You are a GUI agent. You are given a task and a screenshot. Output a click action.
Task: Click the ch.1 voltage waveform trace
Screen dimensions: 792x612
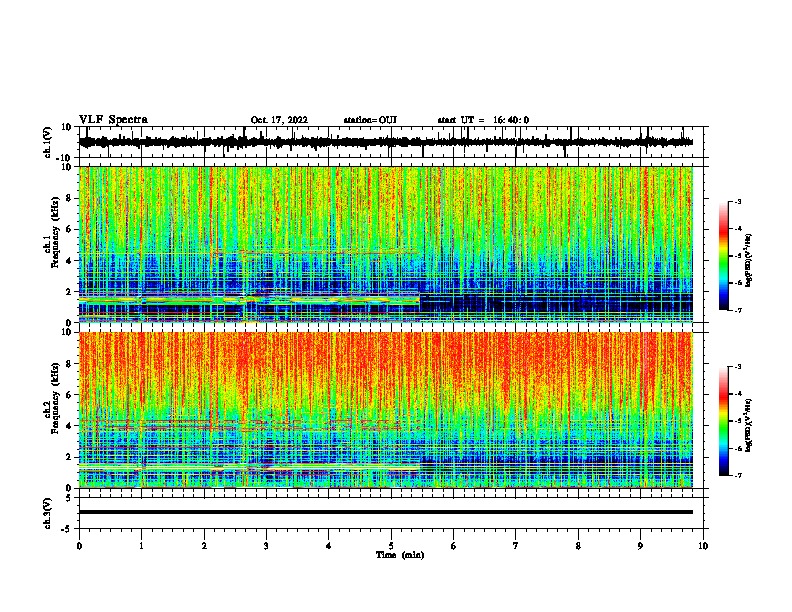coord(386,142)
